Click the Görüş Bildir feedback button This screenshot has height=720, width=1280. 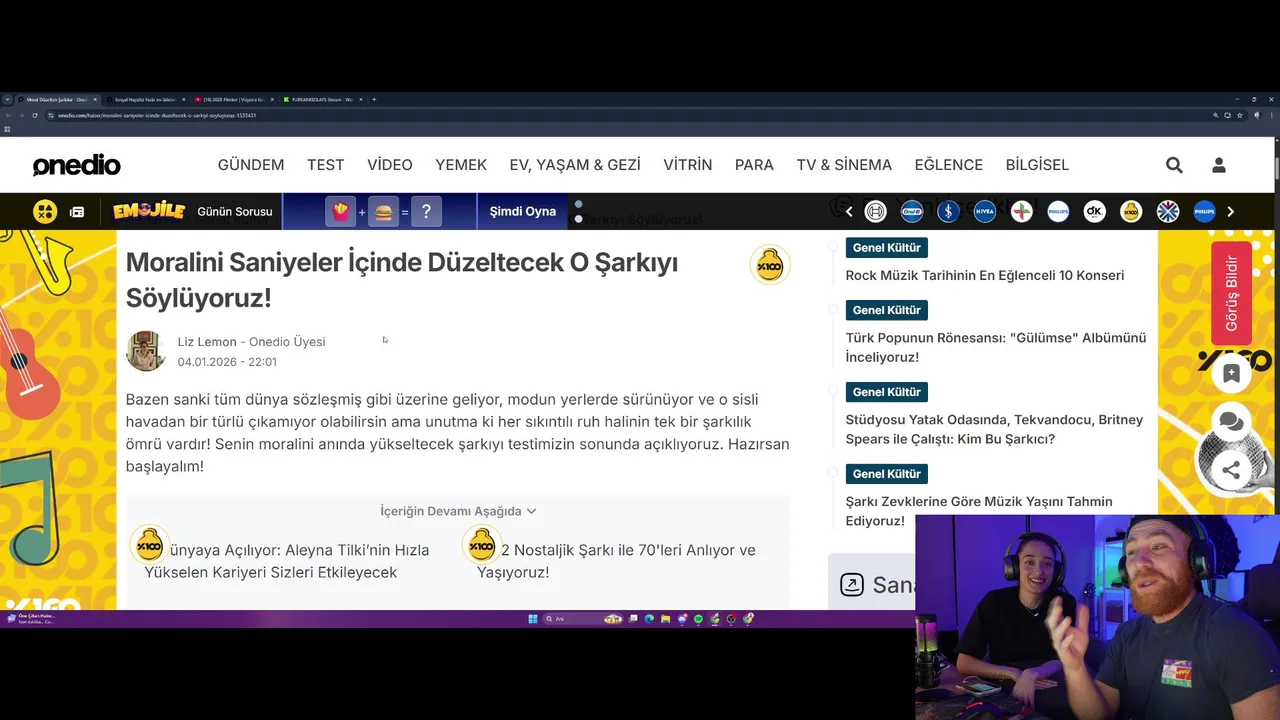pyautogui.click(x=1232, y=293)
